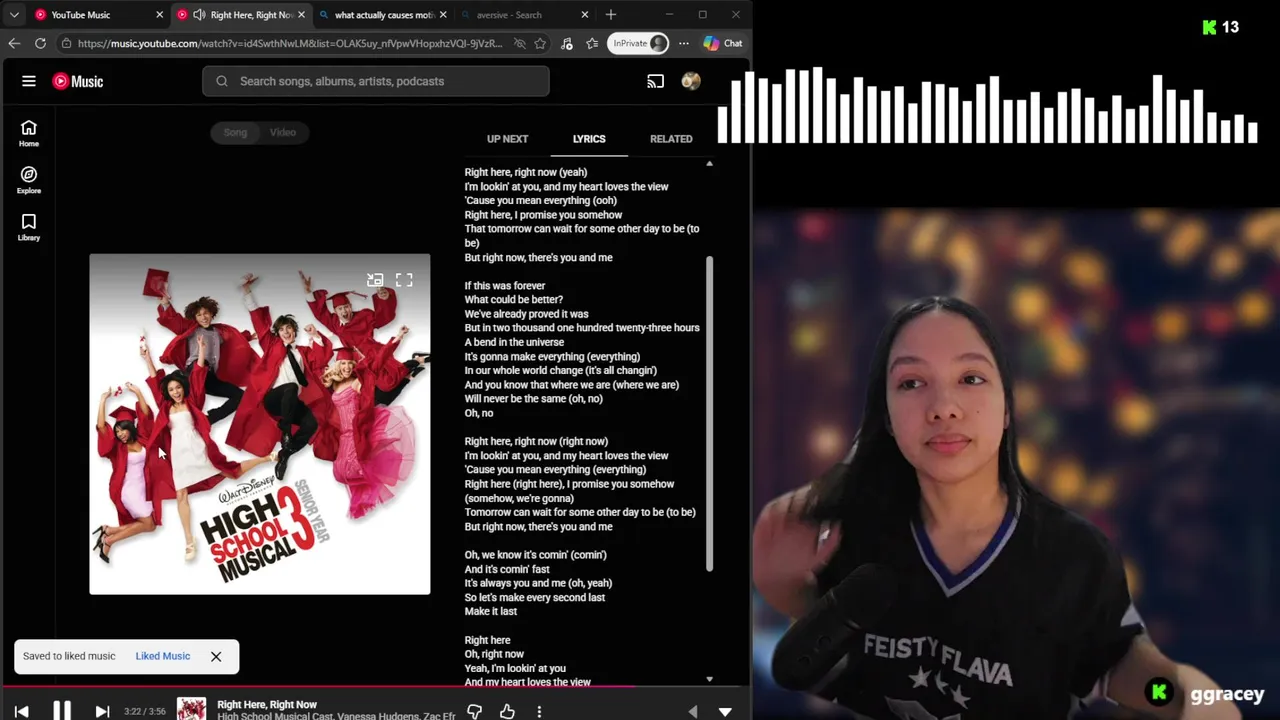Screen dimensions: 1280x720
Task: Dislike the current song with thumbs down
Action: click(x=475, y=711)
